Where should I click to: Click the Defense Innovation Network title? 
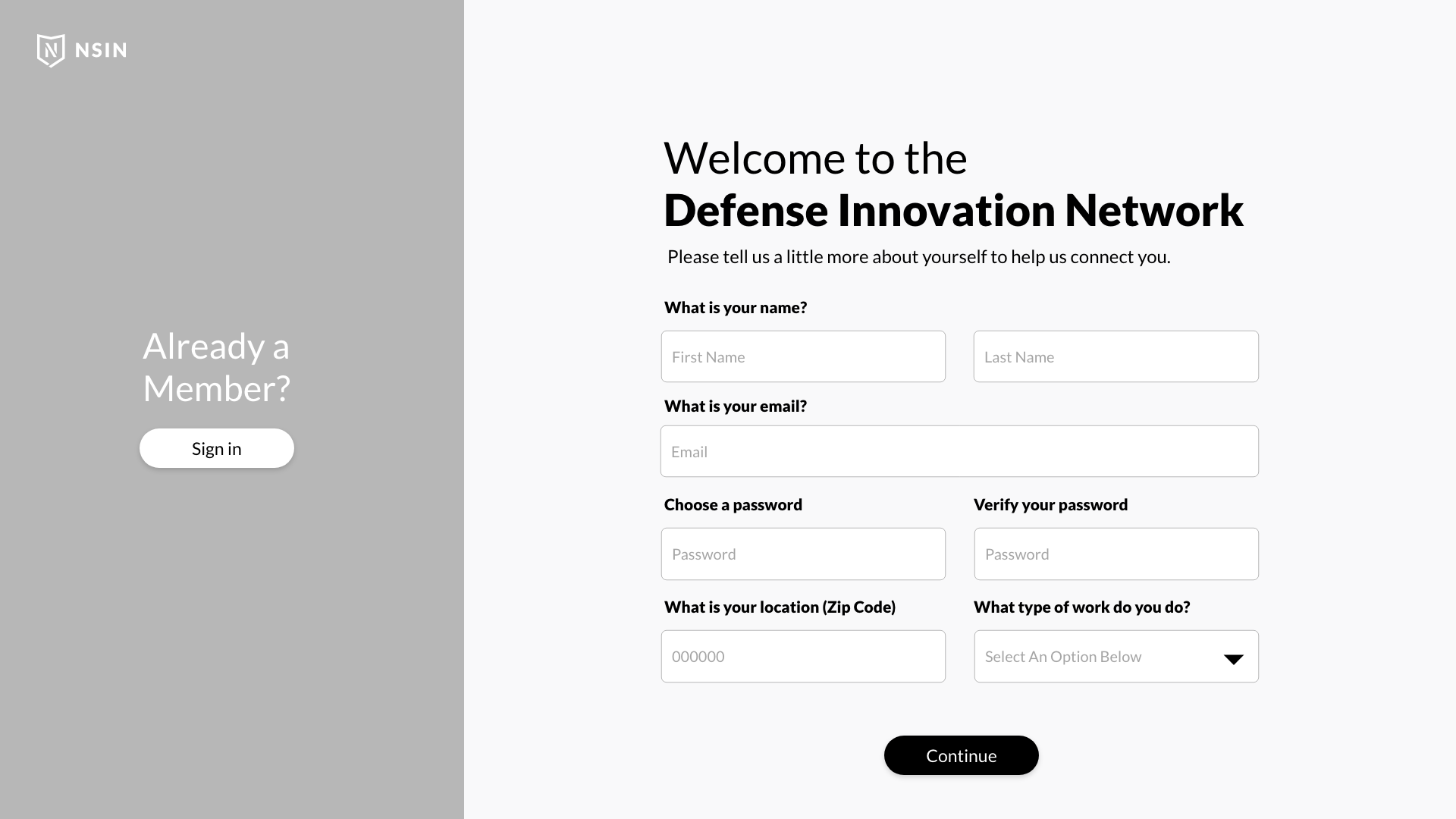953,210
